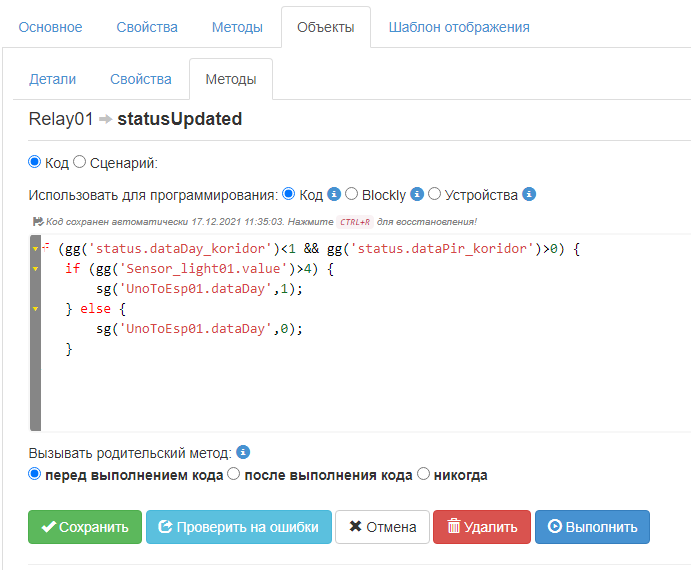Collapse the first code line fold arrow

36,248
